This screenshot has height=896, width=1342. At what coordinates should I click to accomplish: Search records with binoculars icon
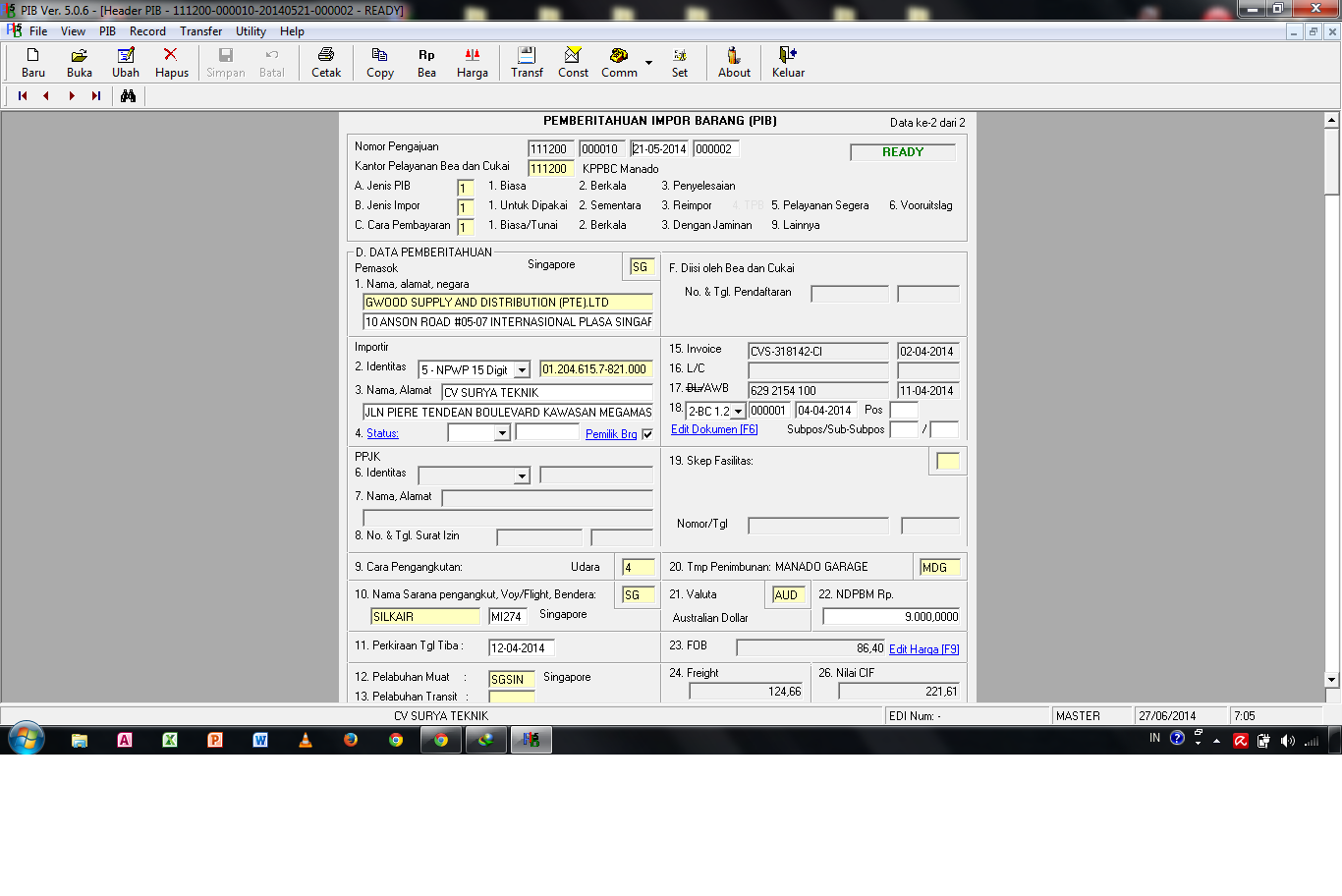pos(128,96)
